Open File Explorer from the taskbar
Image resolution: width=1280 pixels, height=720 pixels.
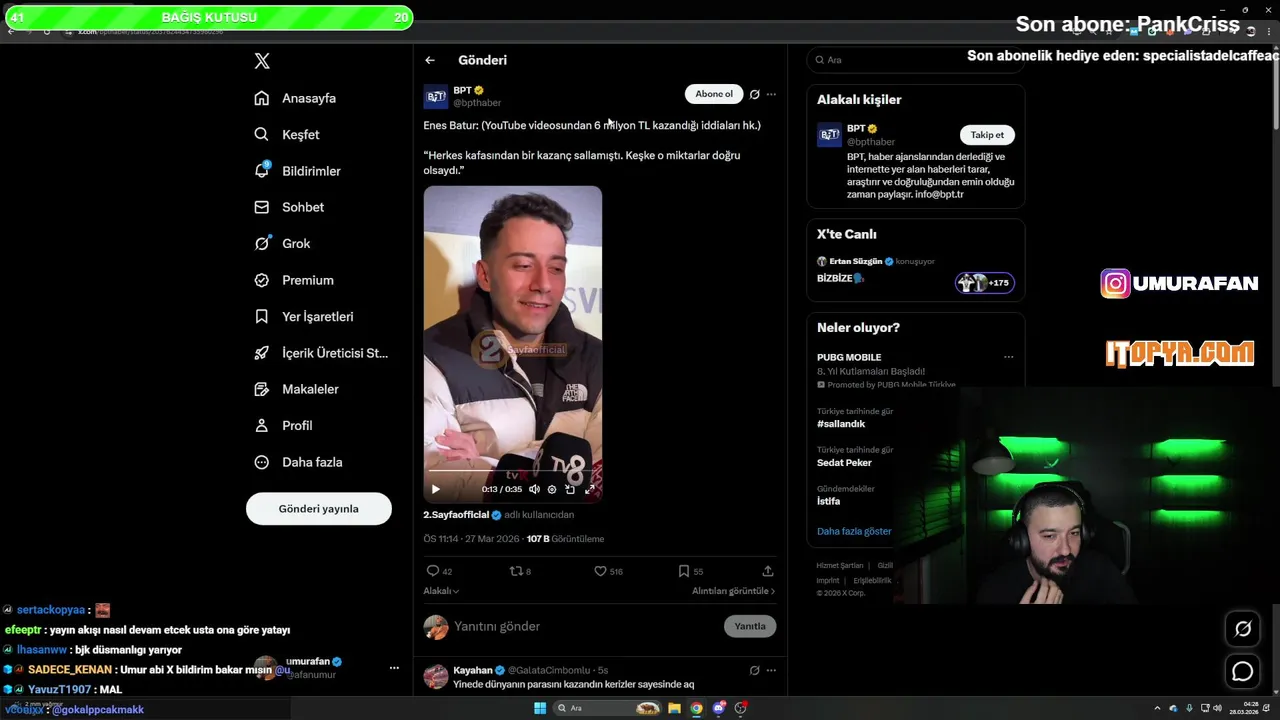(675, 708)
